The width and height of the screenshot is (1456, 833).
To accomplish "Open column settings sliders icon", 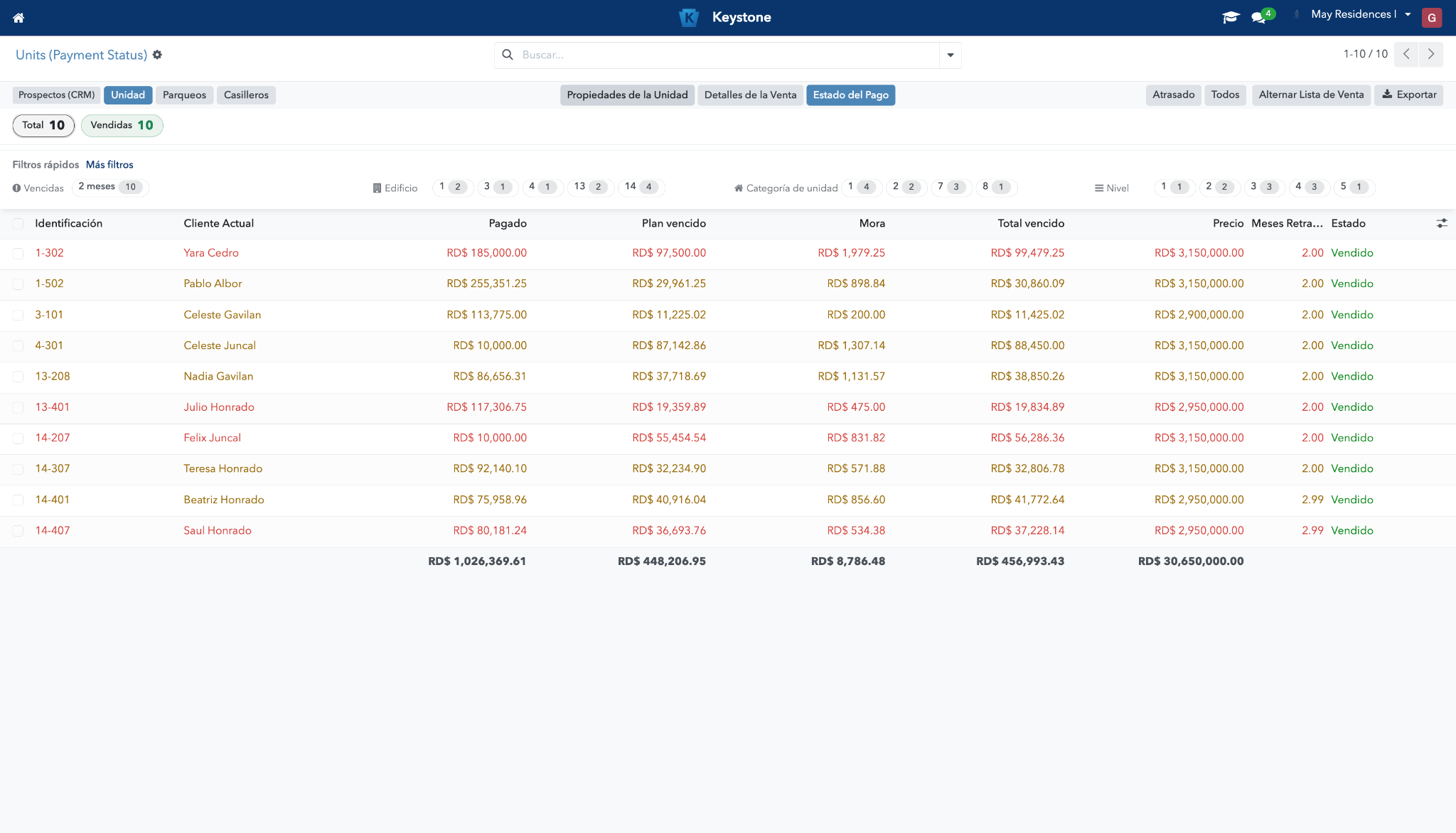I will 1442,223.
